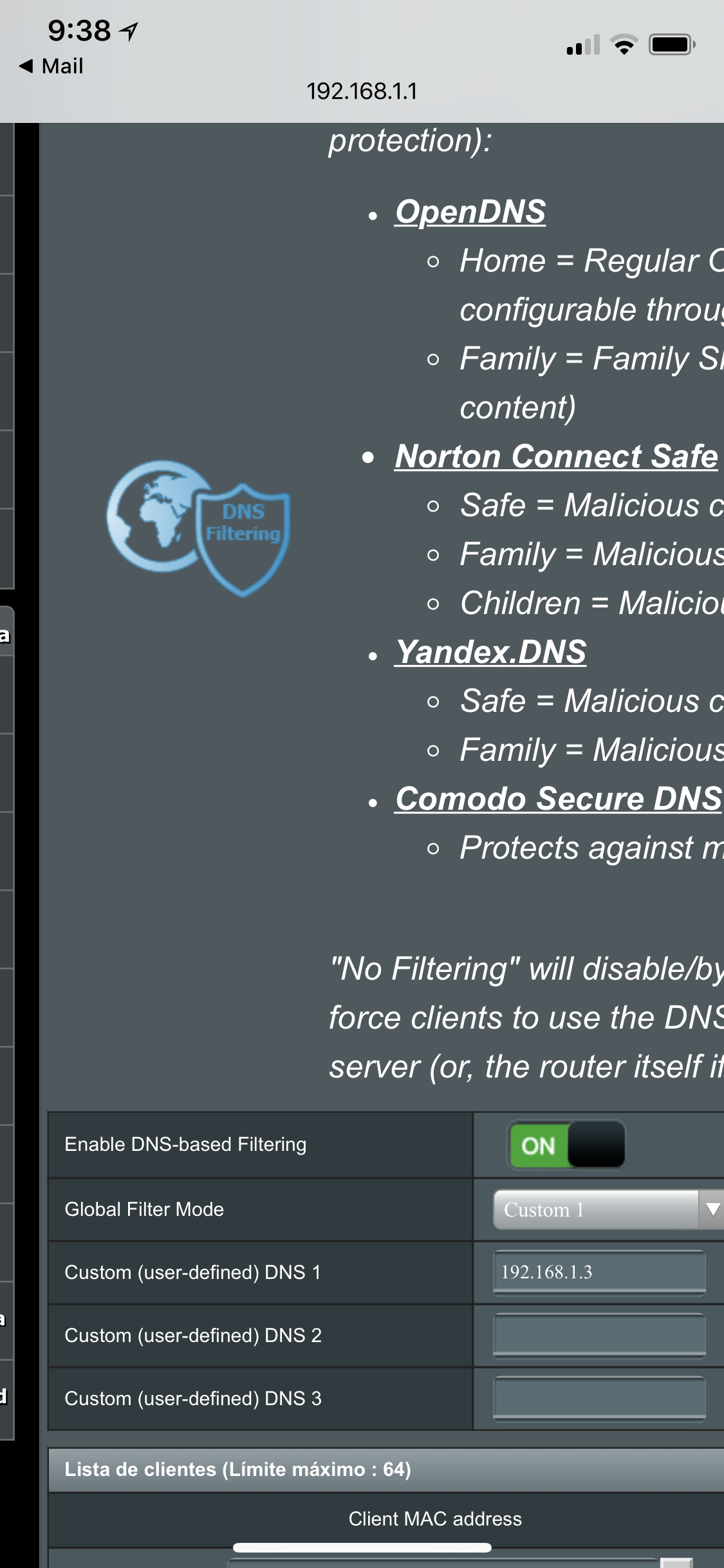Tap the back arrow to Mail

pos(26,66)
